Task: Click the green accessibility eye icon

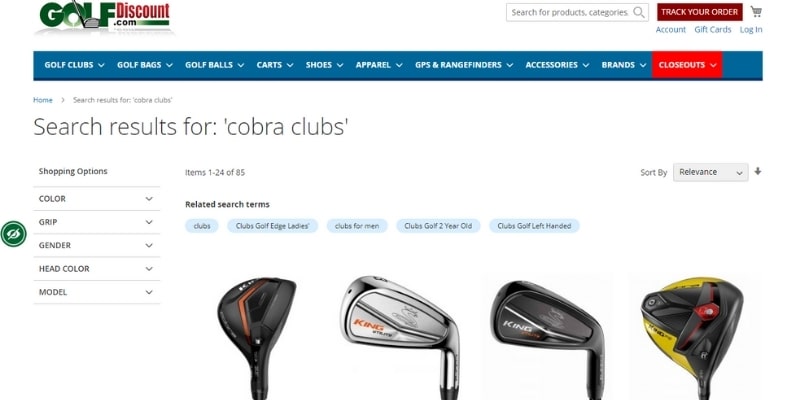Action: point(14,234)
